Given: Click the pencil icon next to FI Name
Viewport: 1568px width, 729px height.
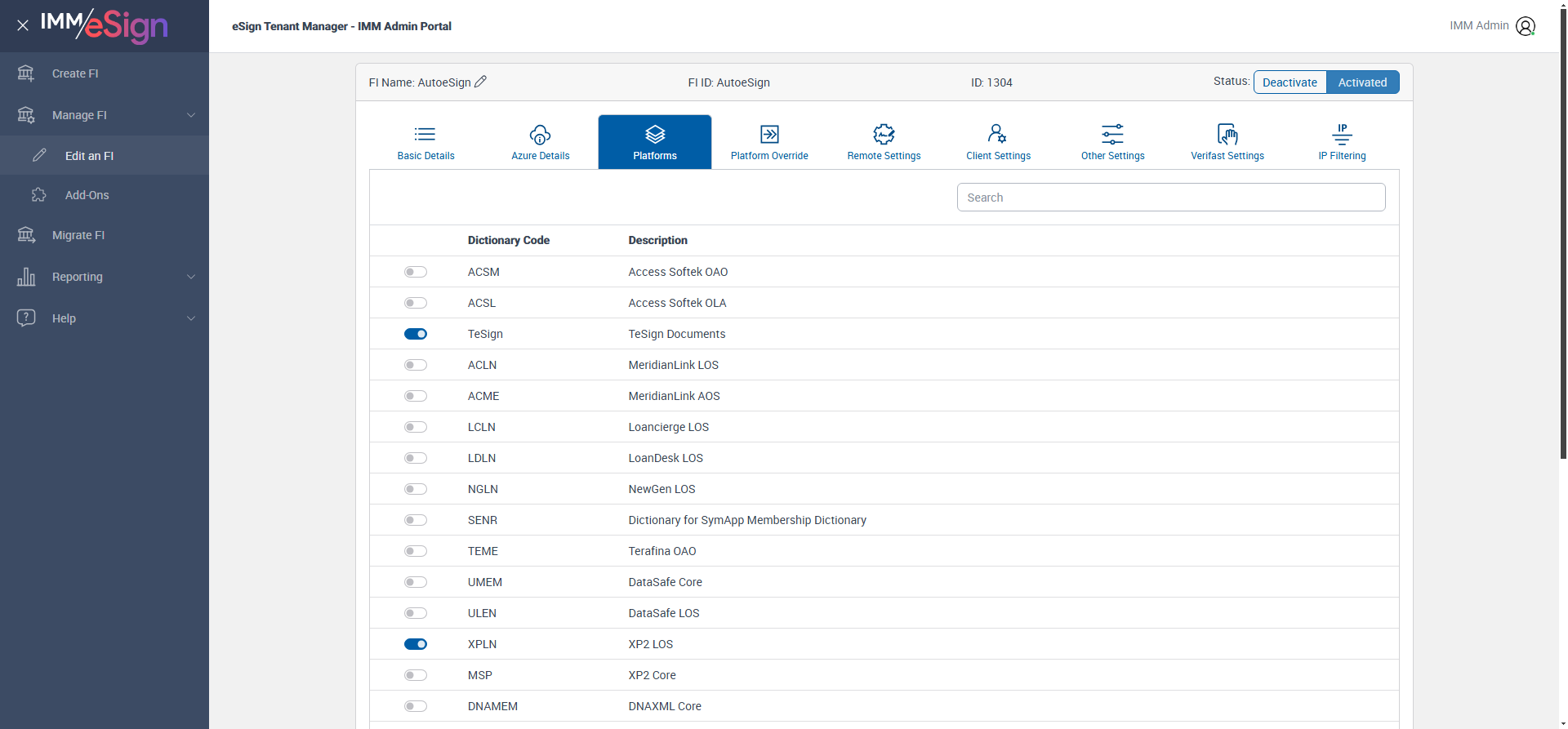Looking at the screenshot, I should [x=480, y=82].
